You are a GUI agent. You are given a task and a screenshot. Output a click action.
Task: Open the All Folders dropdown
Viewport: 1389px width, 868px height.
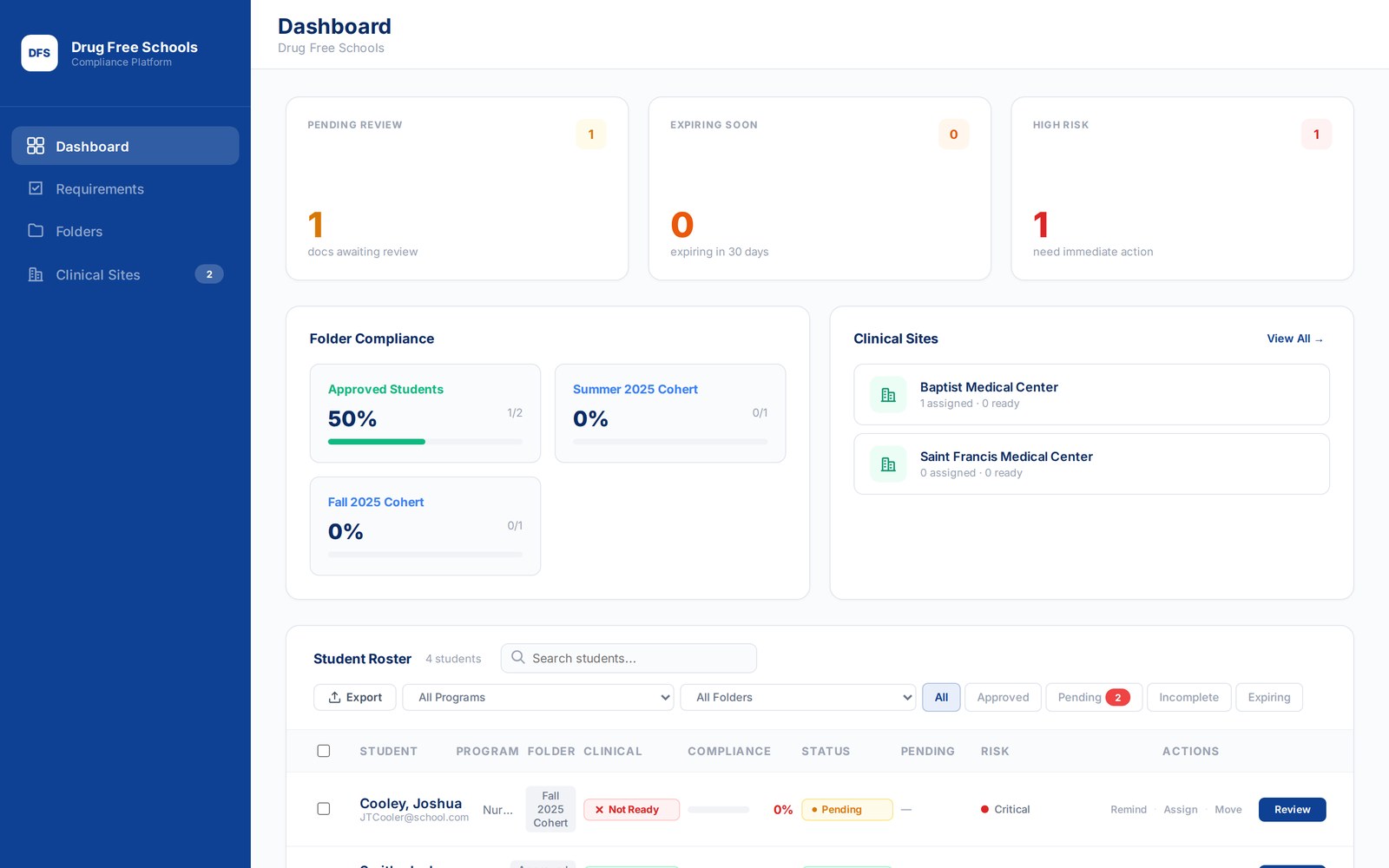pyautogui.click(x=798, y=697)
